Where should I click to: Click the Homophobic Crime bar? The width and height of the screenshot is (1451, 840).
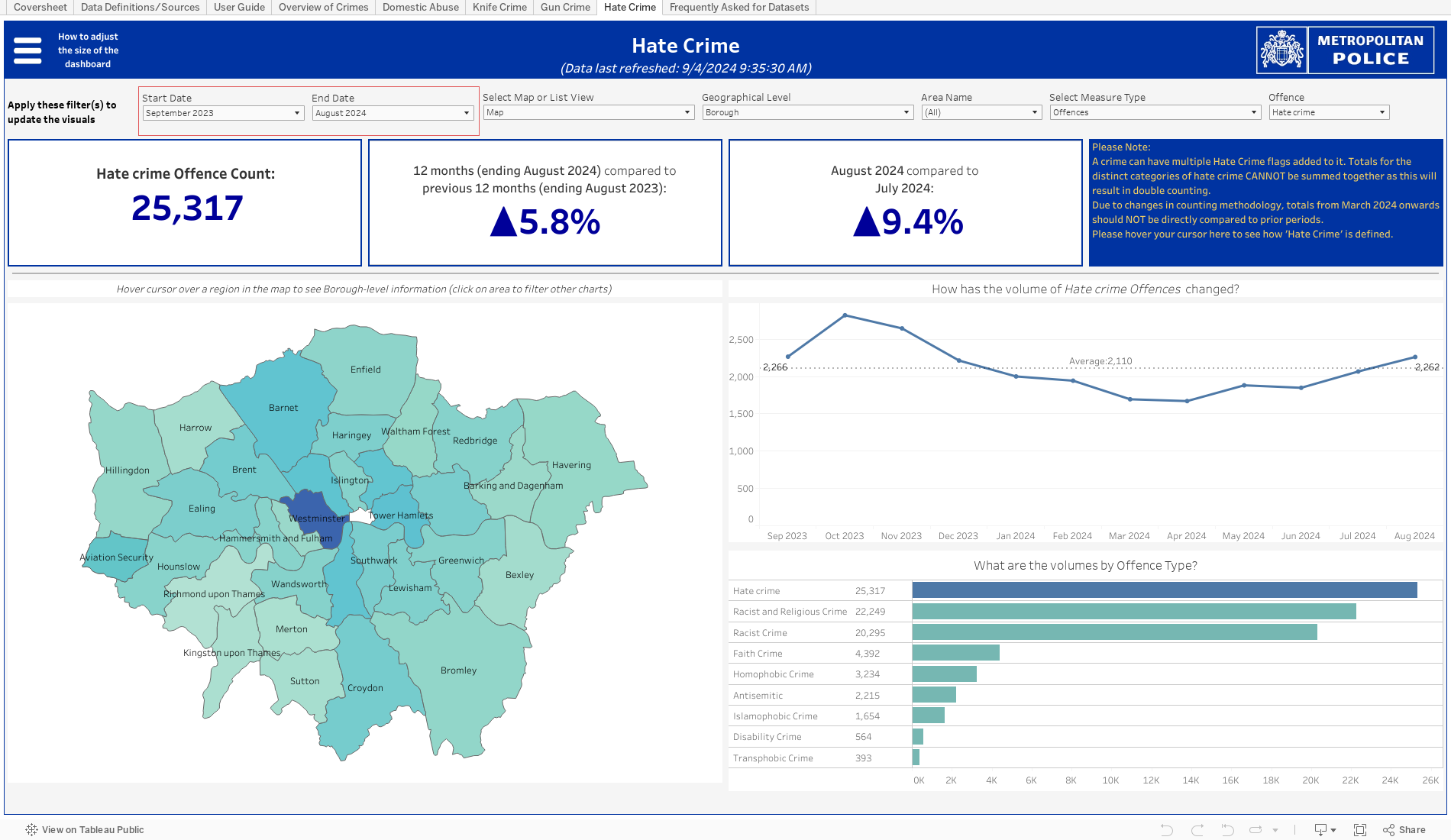click(x=945, y=674)
